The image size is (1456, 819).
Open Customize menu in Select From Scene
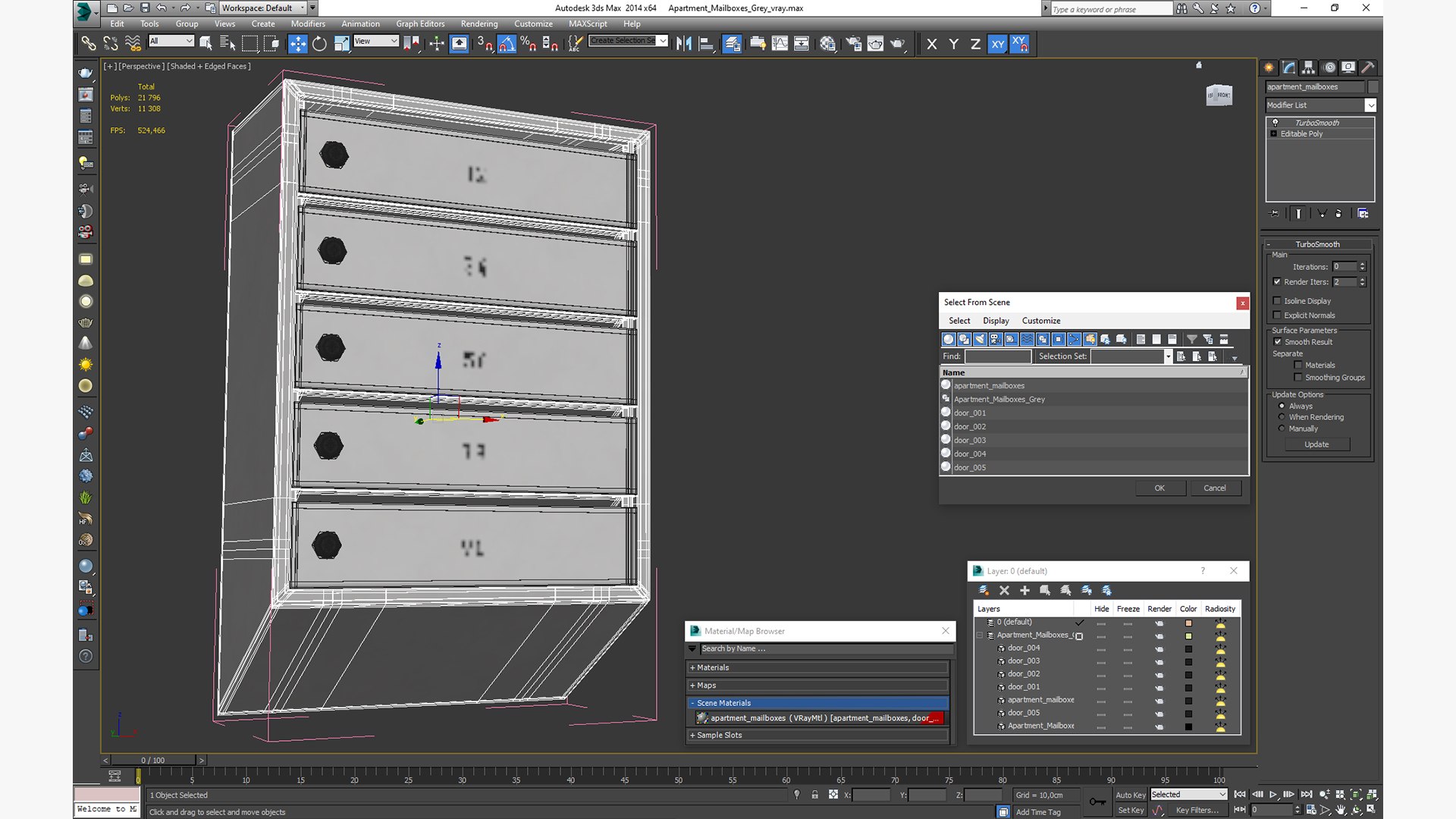coord(1041,321)
